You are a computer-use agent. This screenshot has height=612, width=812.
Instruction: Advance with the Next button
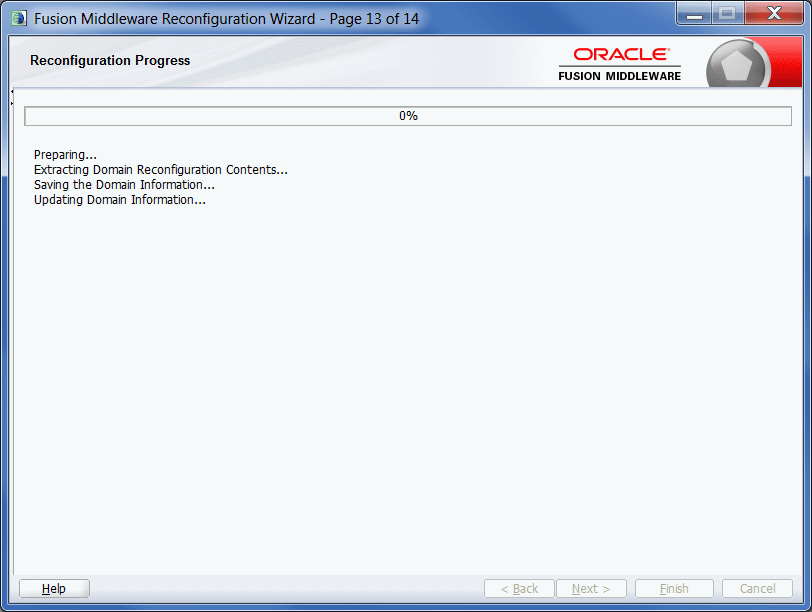tap(591, 589)
